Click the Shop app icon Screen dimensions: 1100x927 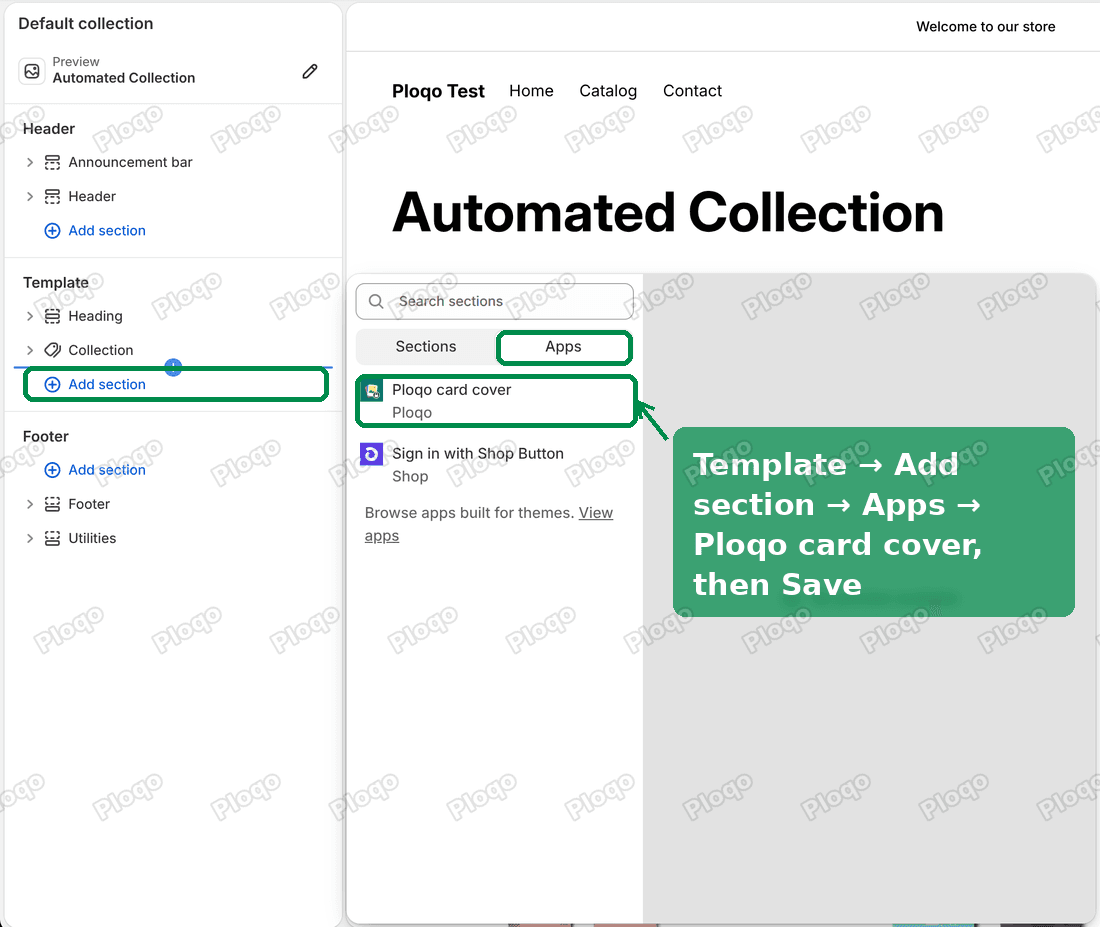371,454
